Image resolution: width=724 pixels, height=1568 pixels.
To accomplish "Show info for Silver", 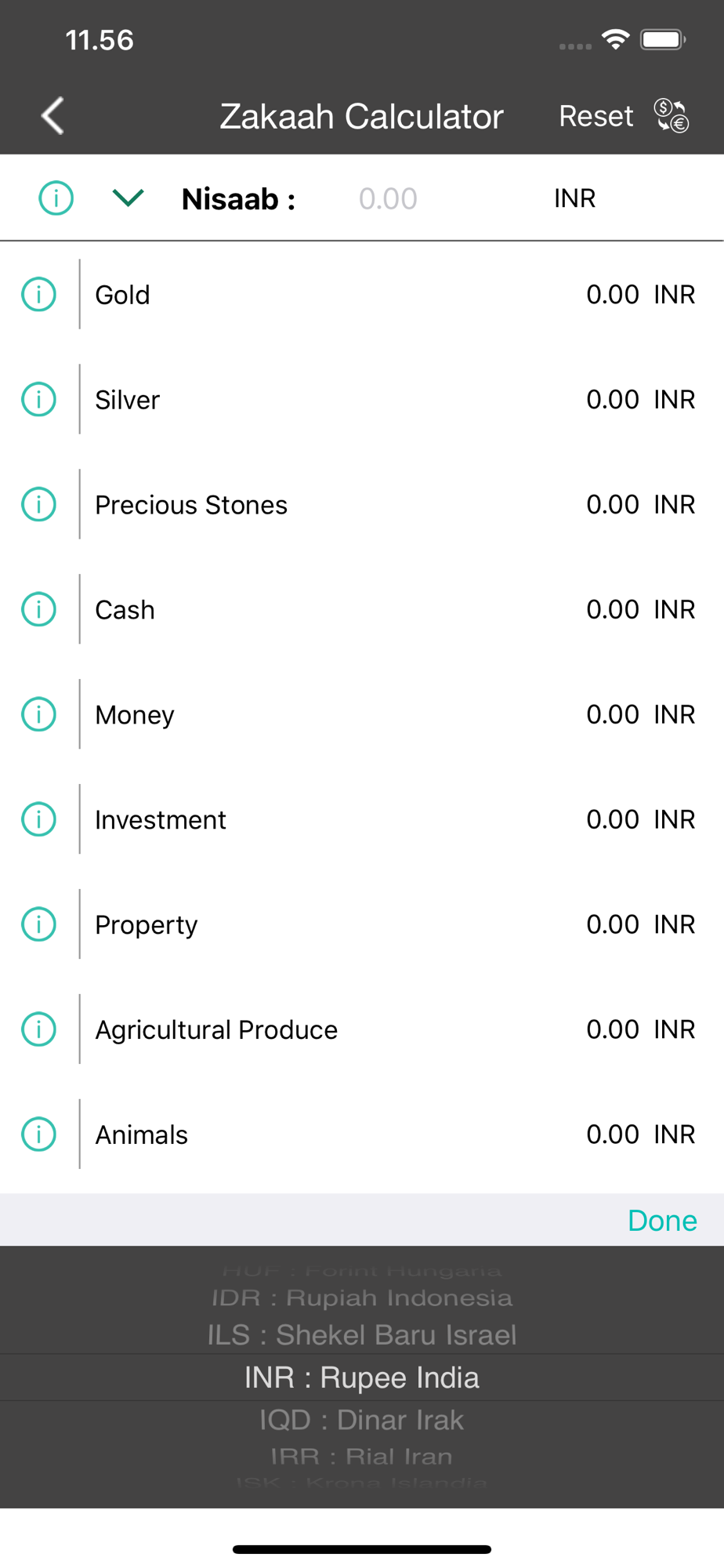I will pos(39,400).
